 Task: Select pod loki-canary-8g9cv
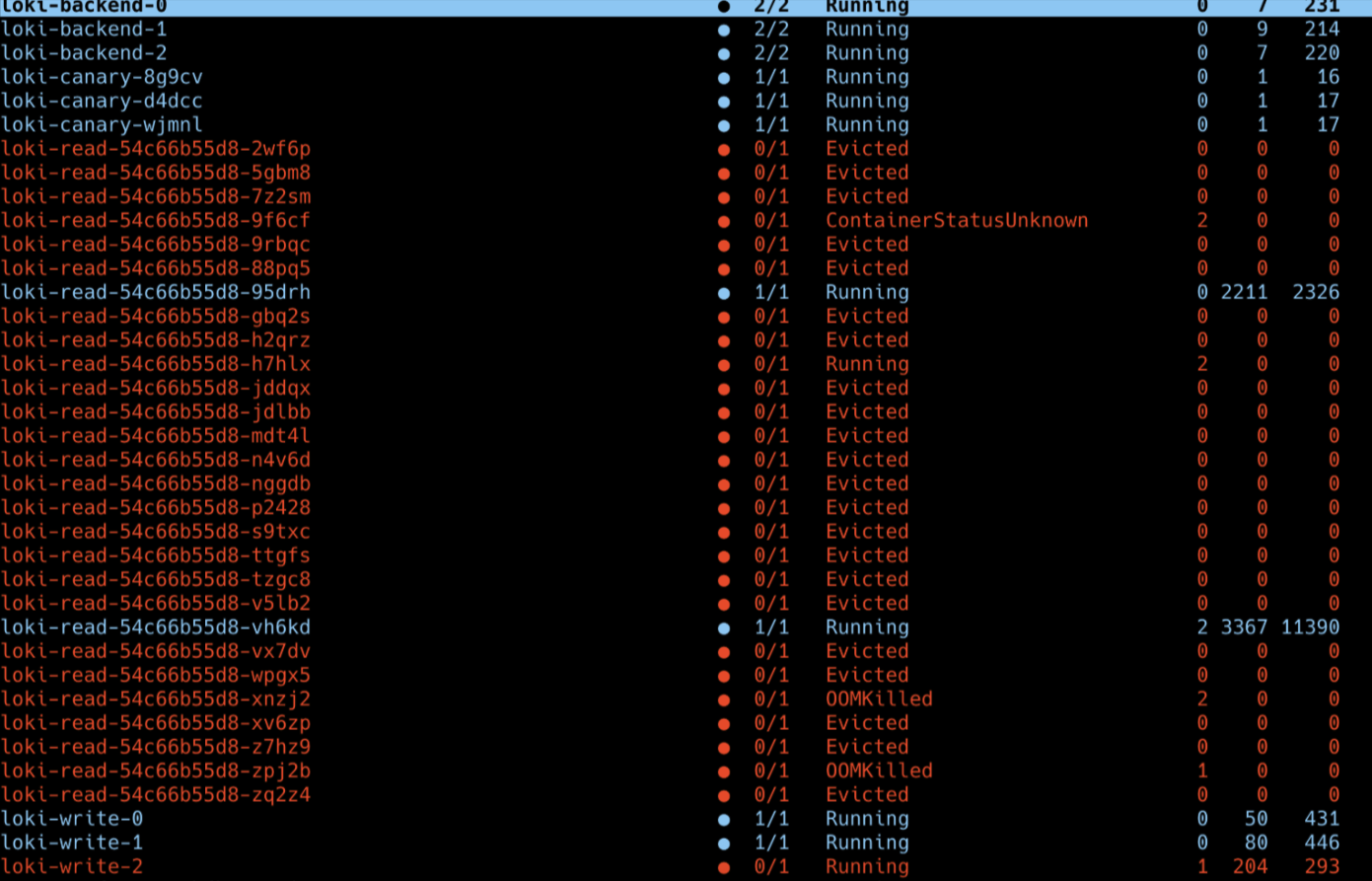(x=102, y=77)
